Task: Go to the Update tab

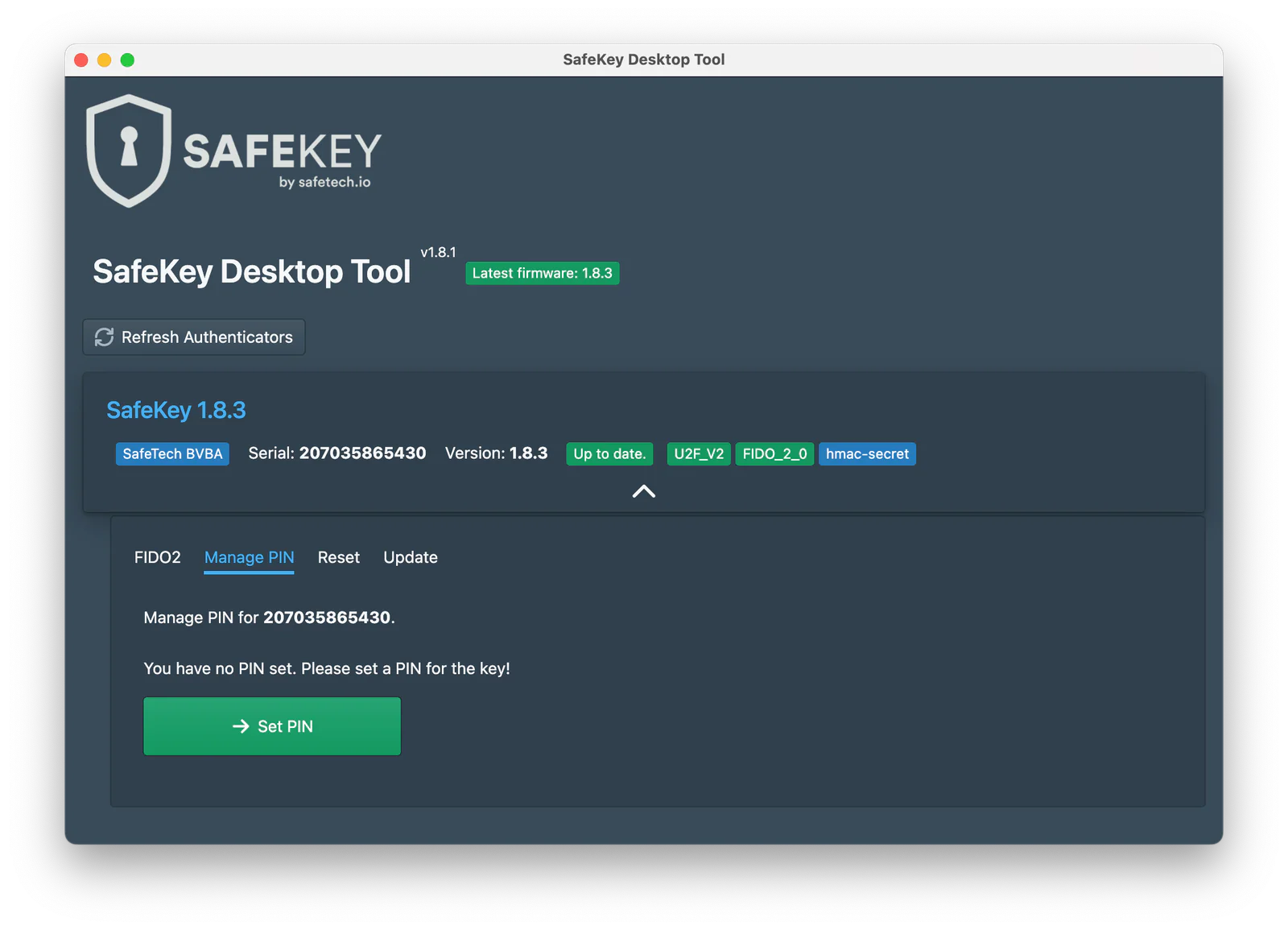Action: (411, 557)
